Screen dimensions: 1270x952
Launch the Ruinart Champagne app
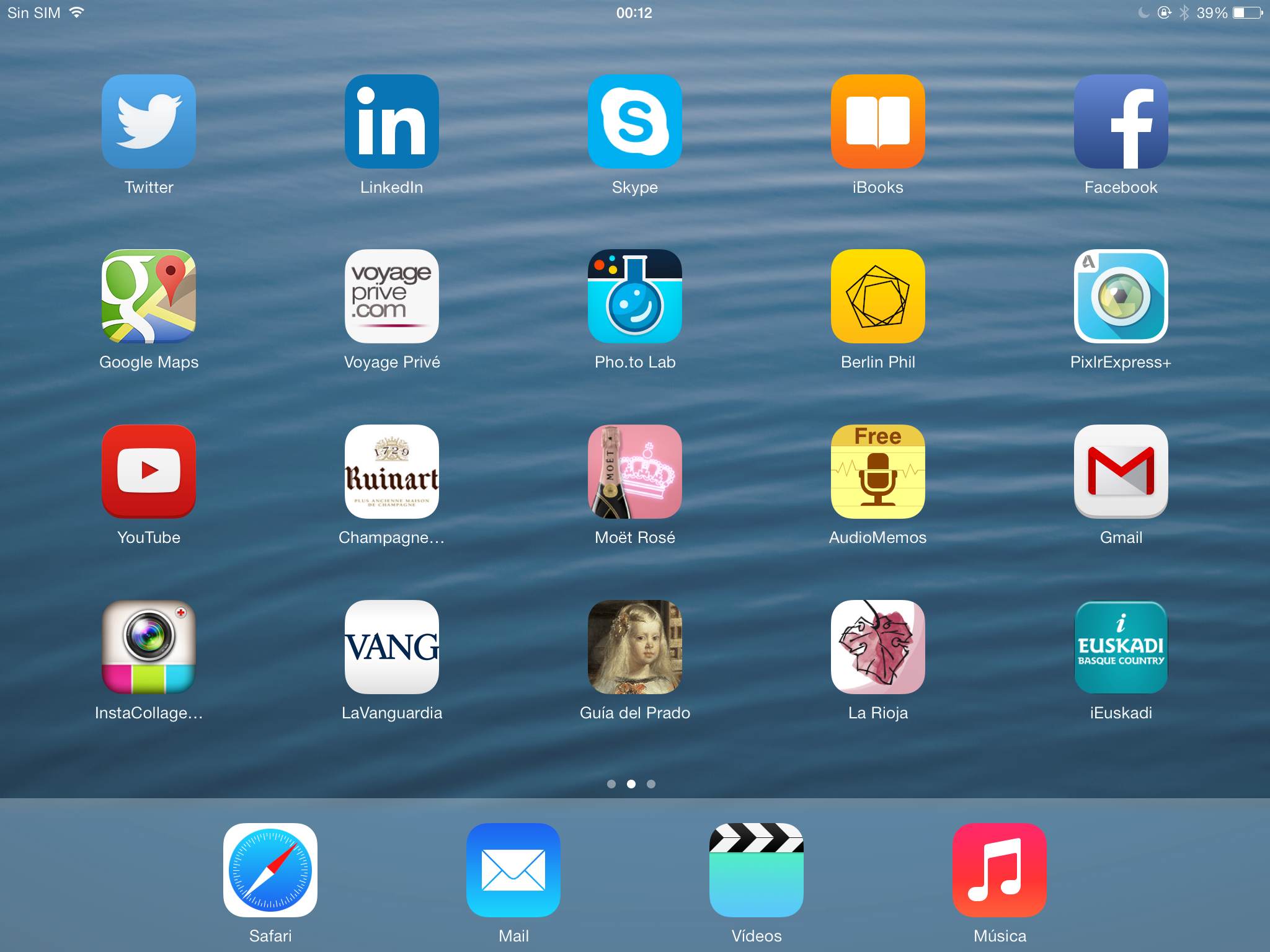tap(392, 472)
